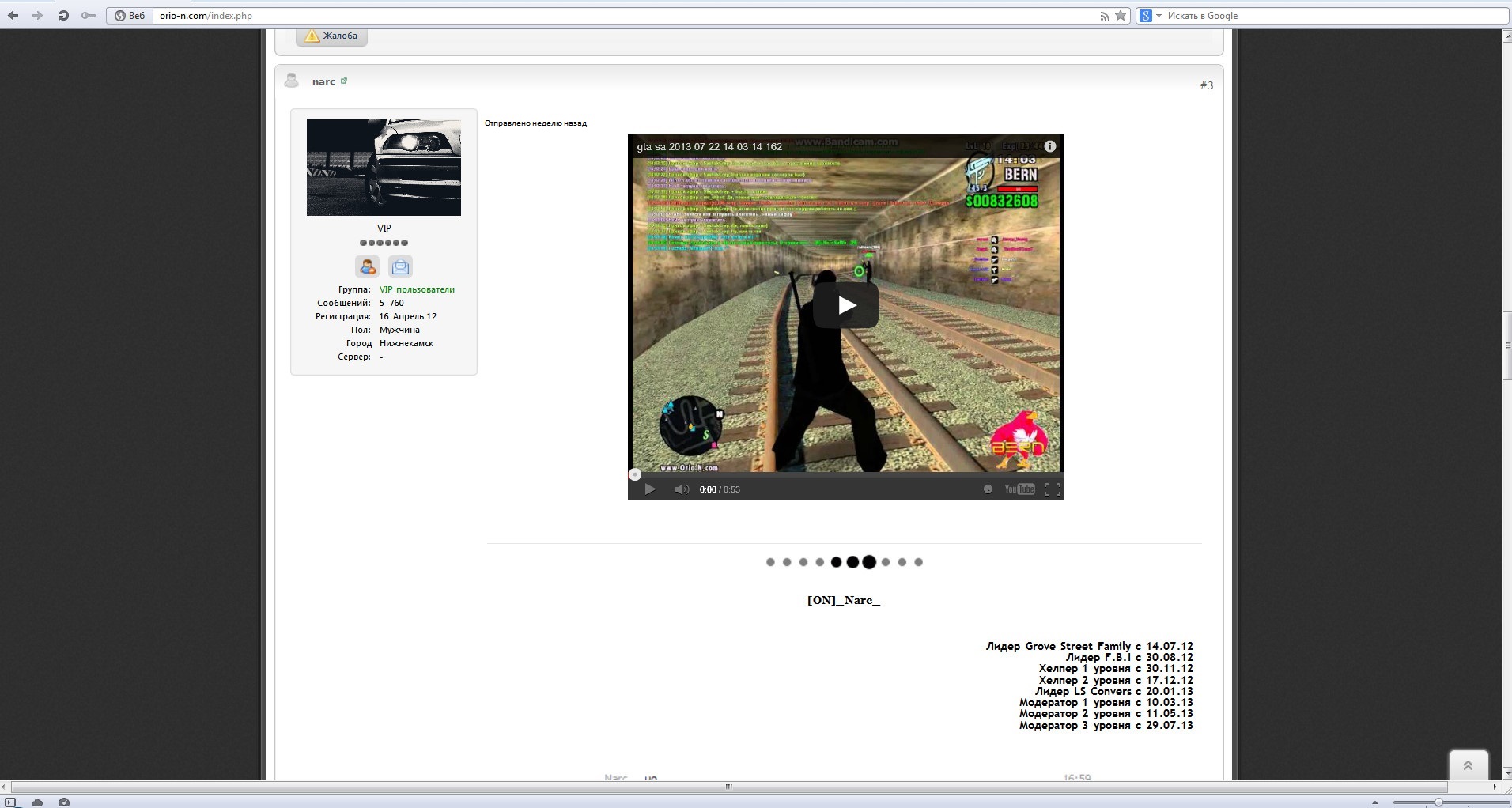Open narc's user profile icon under avatar
This screenshot has height=808, width=1512.
coord(367,266)
